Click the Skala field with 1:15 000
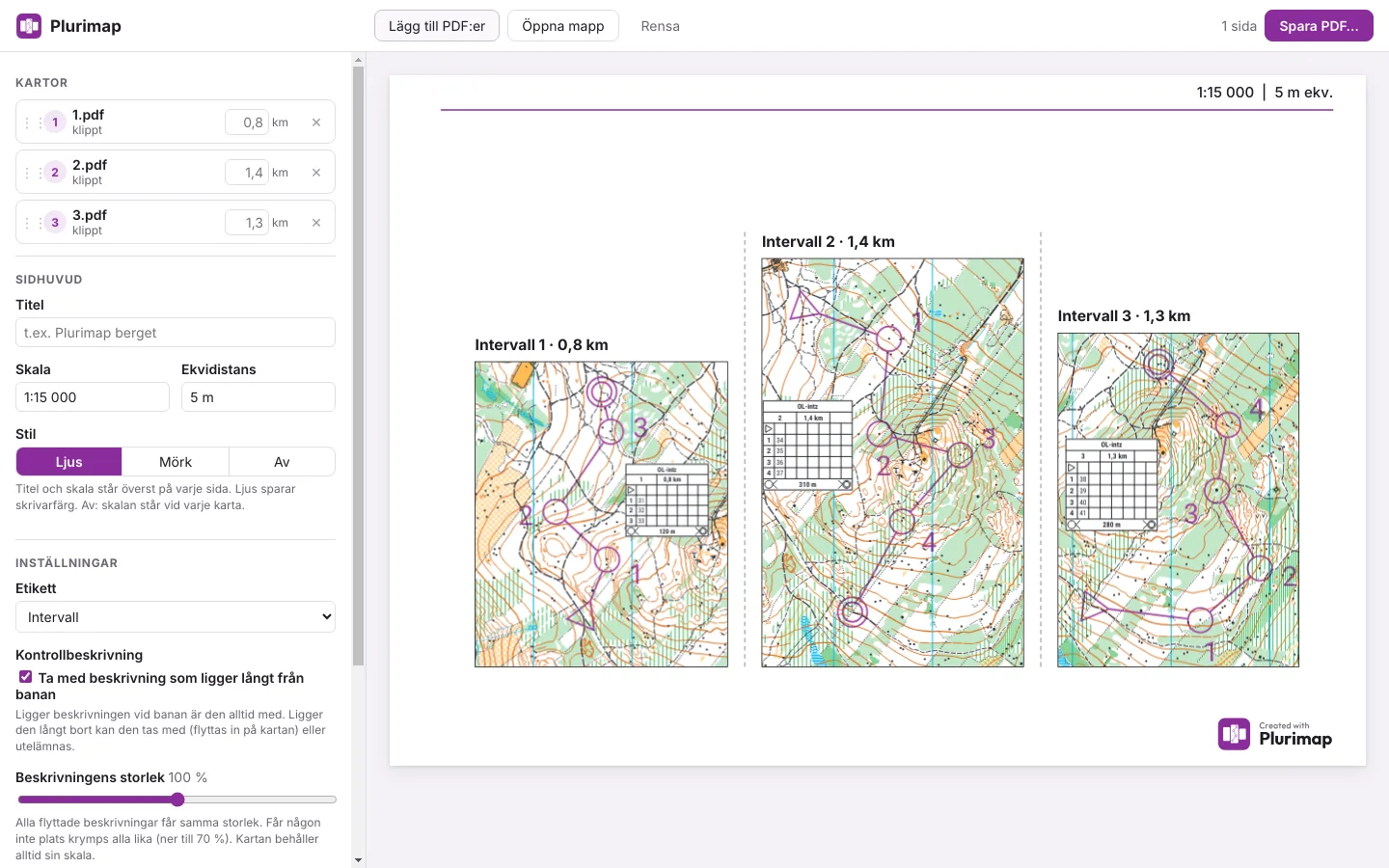The image size is (1389, 868). (93, 397)
